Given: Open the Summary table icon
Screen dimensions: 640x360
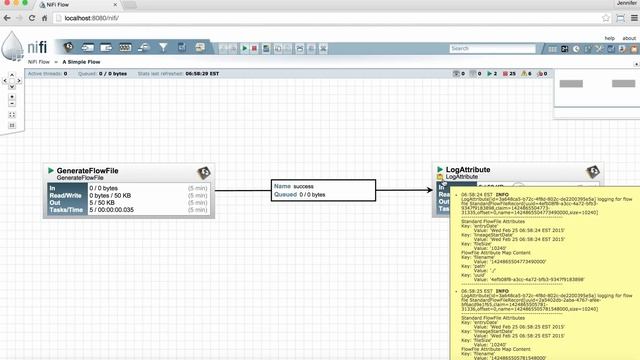Looking at the screenshot, I should point(553,49).
